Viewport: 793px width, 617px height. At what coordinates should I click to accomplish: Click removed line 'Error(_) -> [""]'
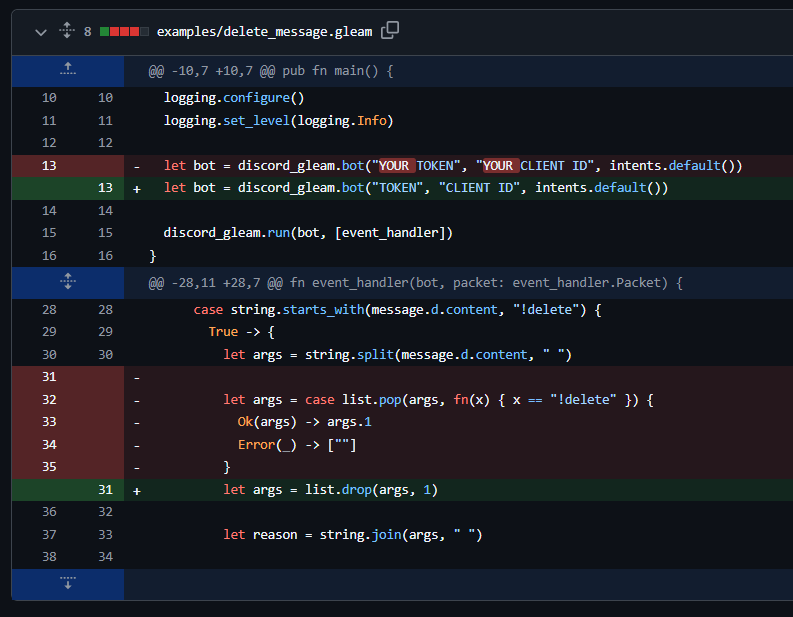pos(297,445)
